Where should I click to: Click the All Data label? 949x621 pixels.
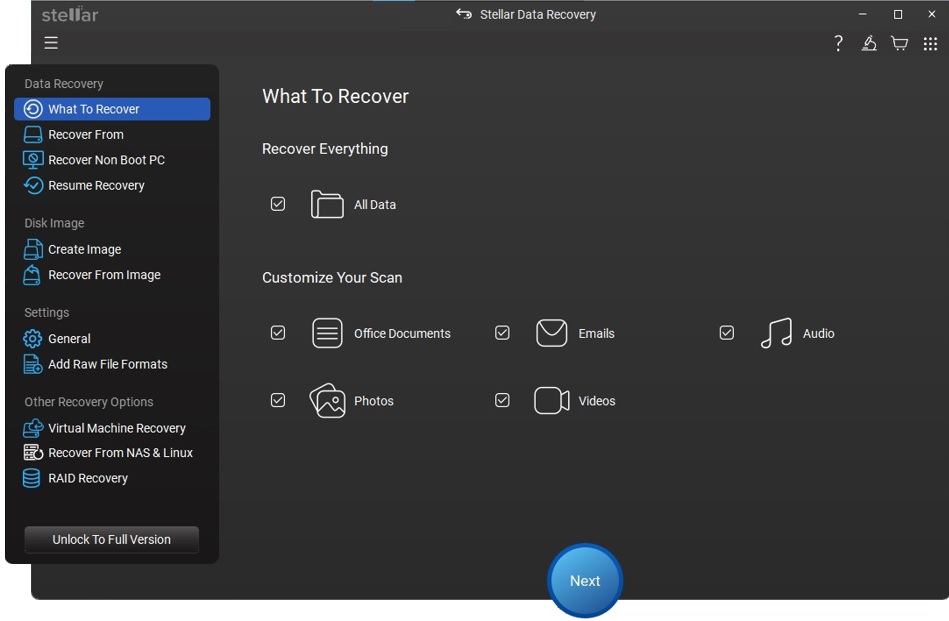(x=375, y=205)
